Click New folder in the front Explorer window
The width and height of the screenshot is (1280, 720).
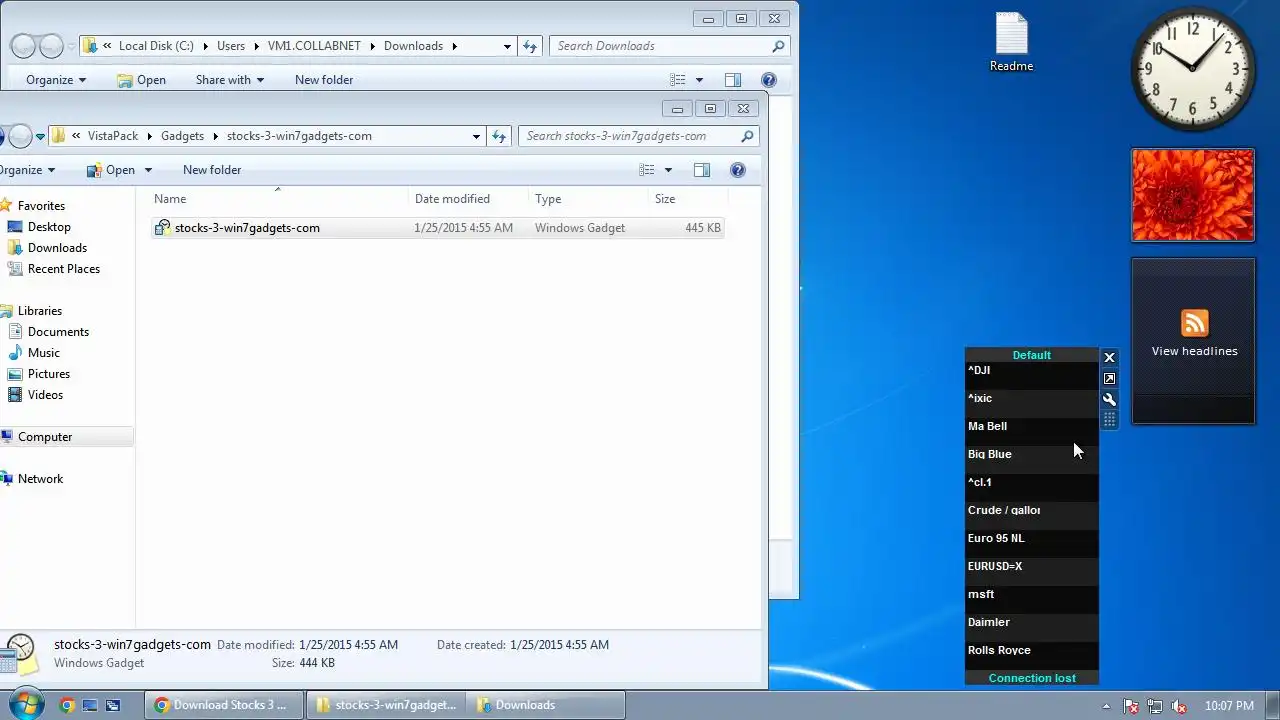[x=212, y=170]
